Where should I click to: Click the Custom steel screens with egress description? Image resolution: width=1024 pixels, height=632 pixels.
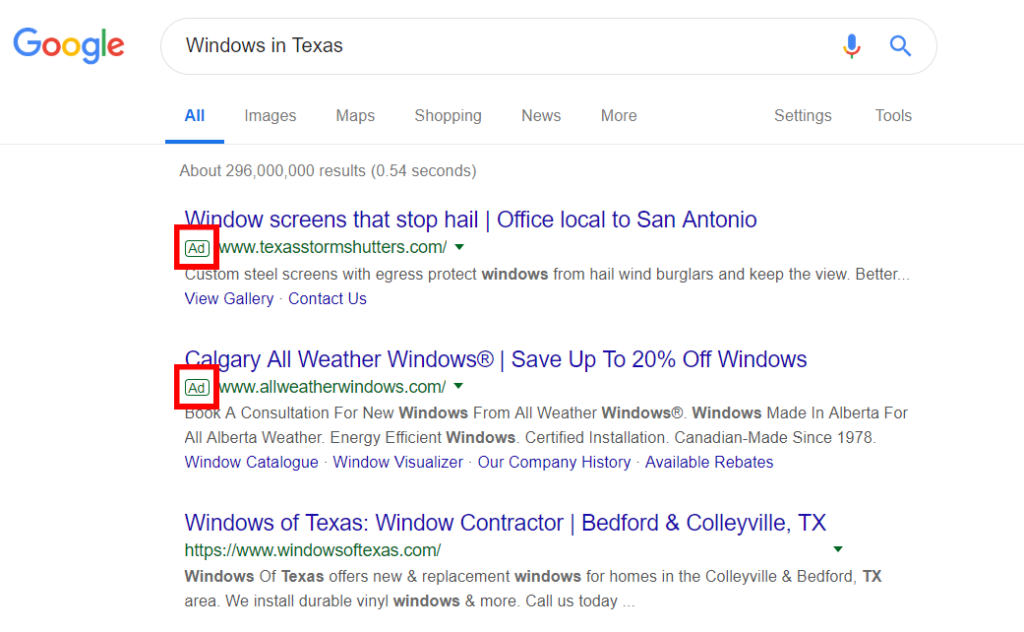click(547, 274)
